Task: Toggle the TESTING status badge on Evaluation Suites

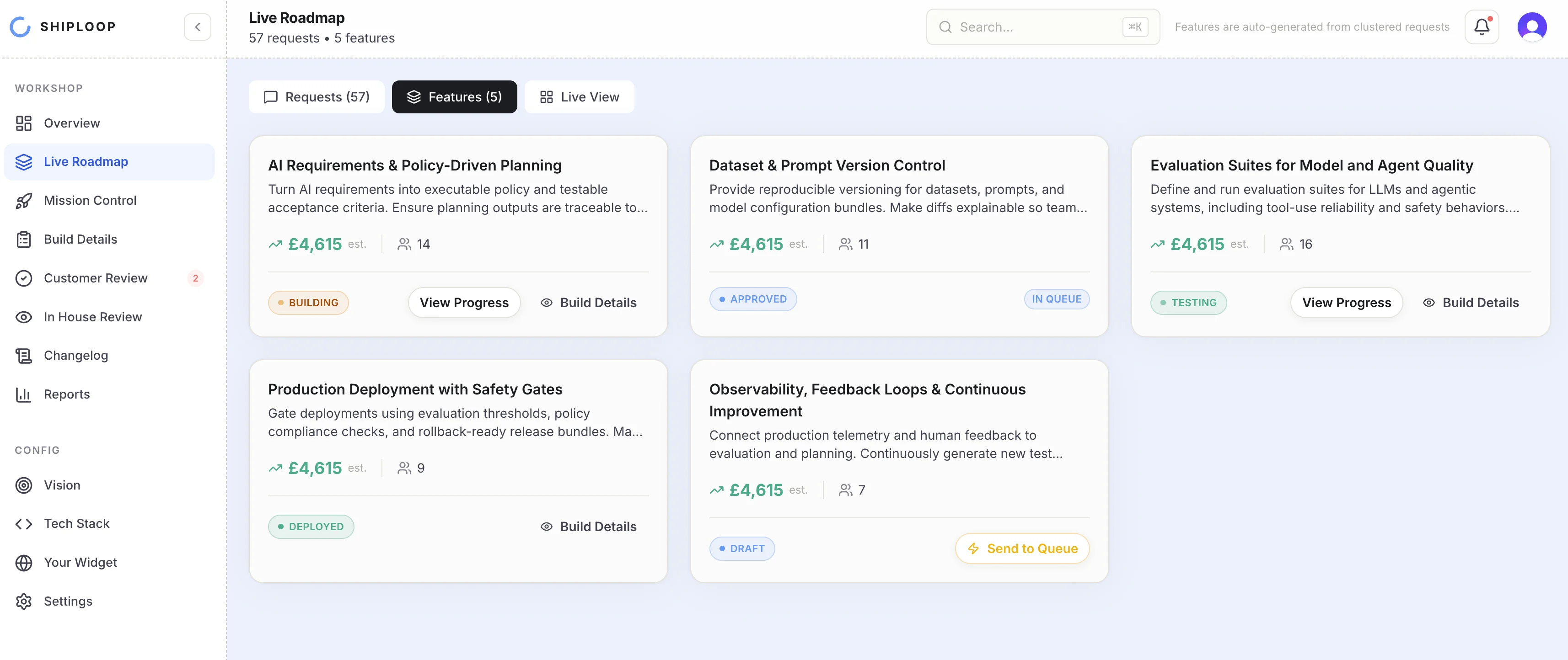Action: [x=1189, y=302]
